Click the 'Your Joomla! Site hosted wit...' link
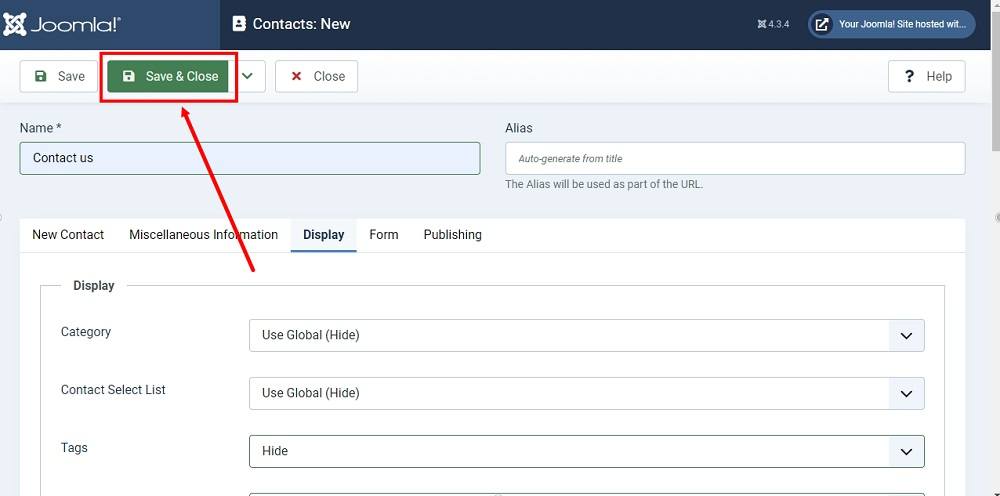Image resolution: width=1000 pixels, height=496 pixels. click(x=892, y=24)
